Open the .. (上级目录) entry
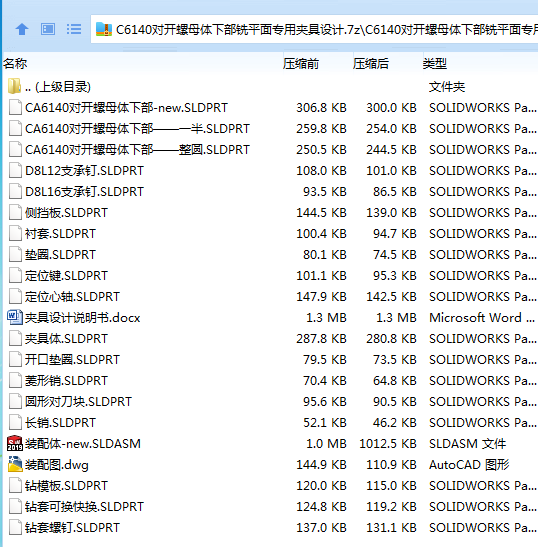Image resolution: width=538 pixels, height=547 pixels. coord(58,87)
